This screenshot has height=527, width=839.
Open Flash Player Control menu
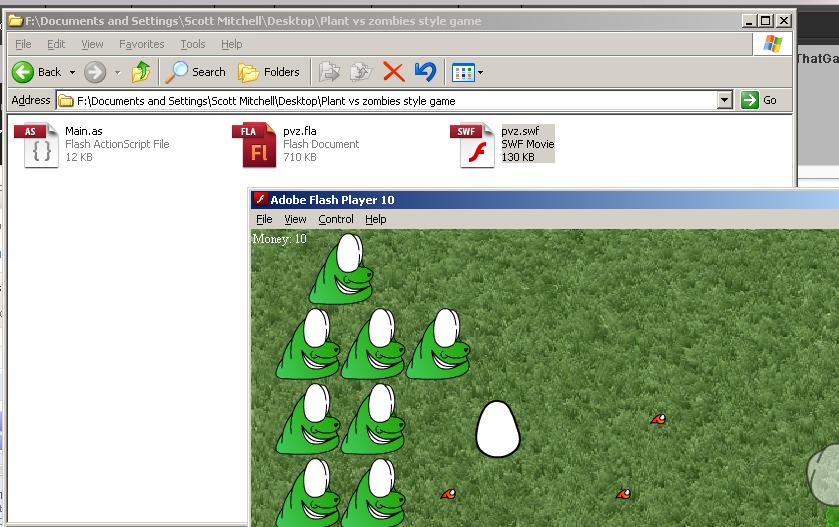point(336,219)
